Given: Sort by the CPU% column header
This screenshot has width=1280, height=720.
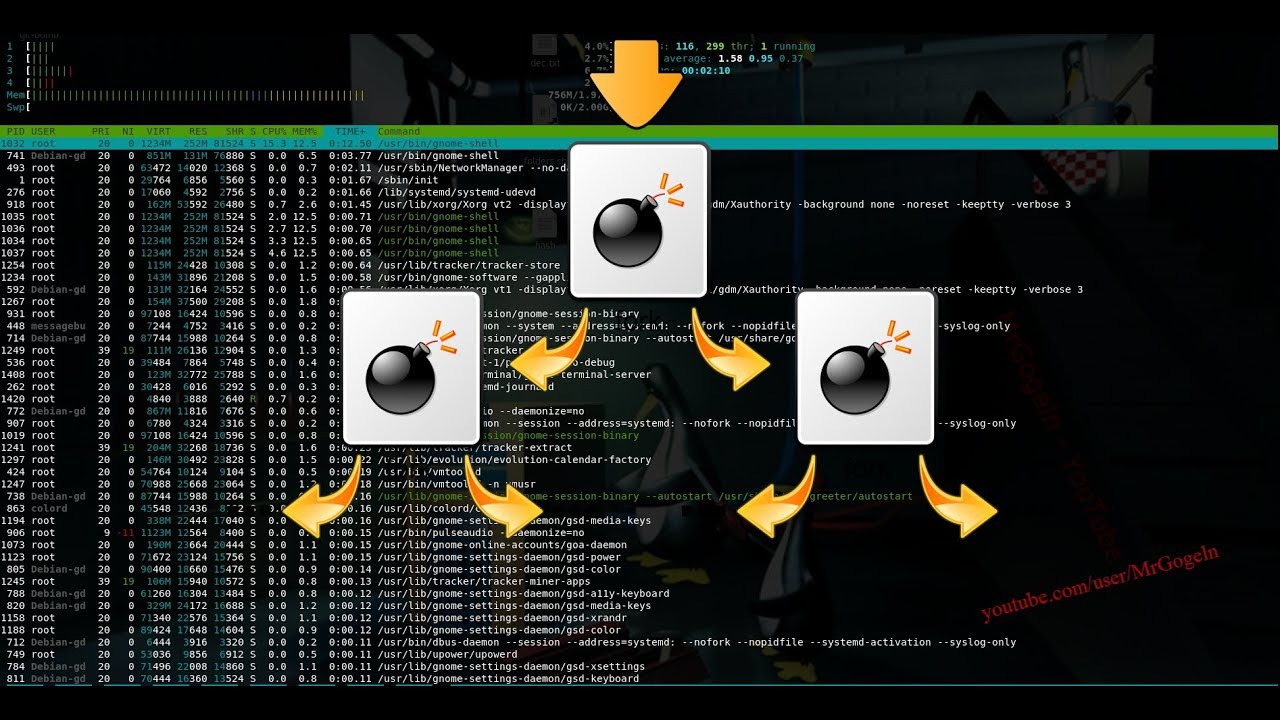Looking at the screenshot, I should point(274,131).
